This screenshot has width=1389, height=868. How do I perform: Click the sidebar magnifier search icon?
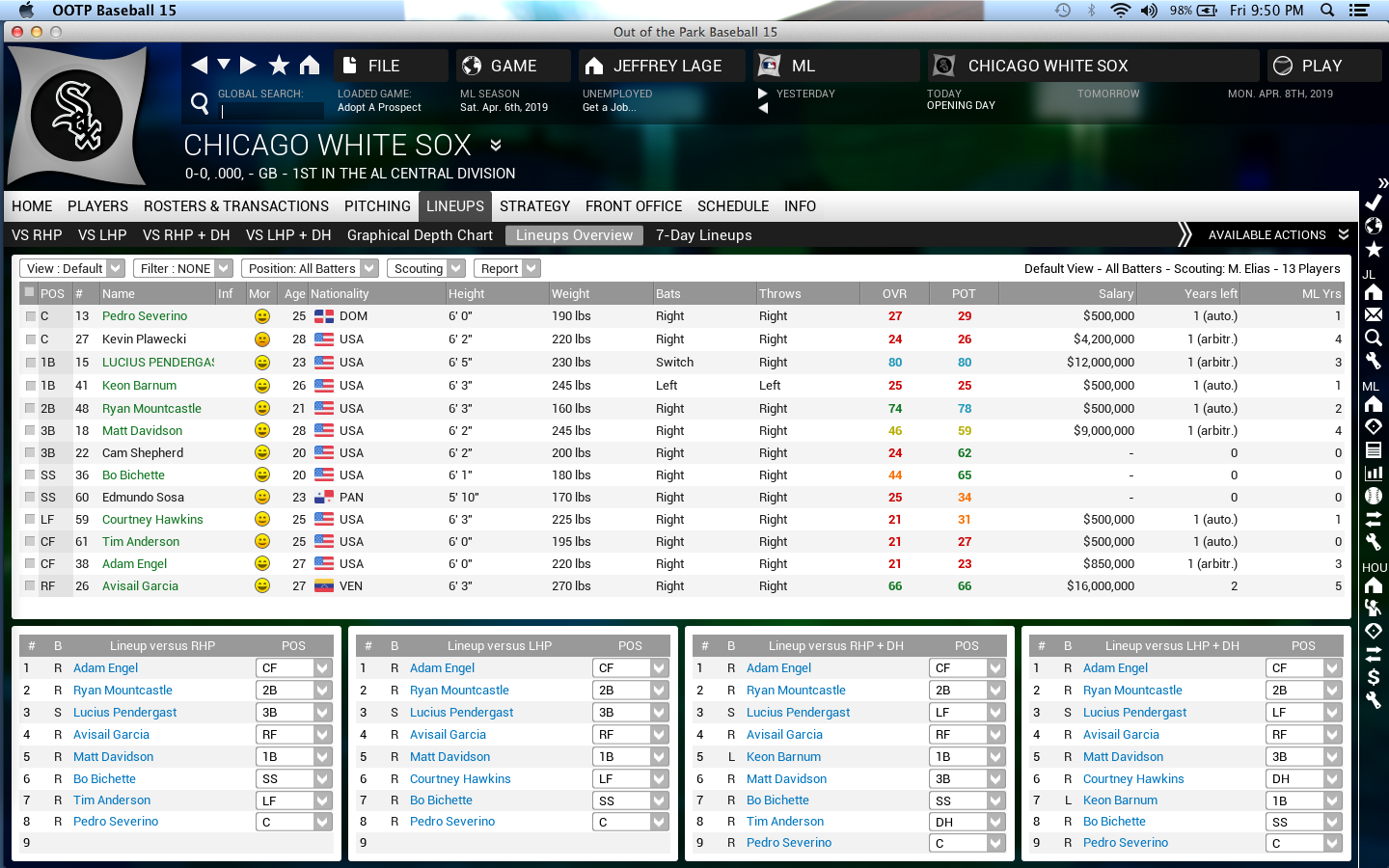coord(1374,338)
